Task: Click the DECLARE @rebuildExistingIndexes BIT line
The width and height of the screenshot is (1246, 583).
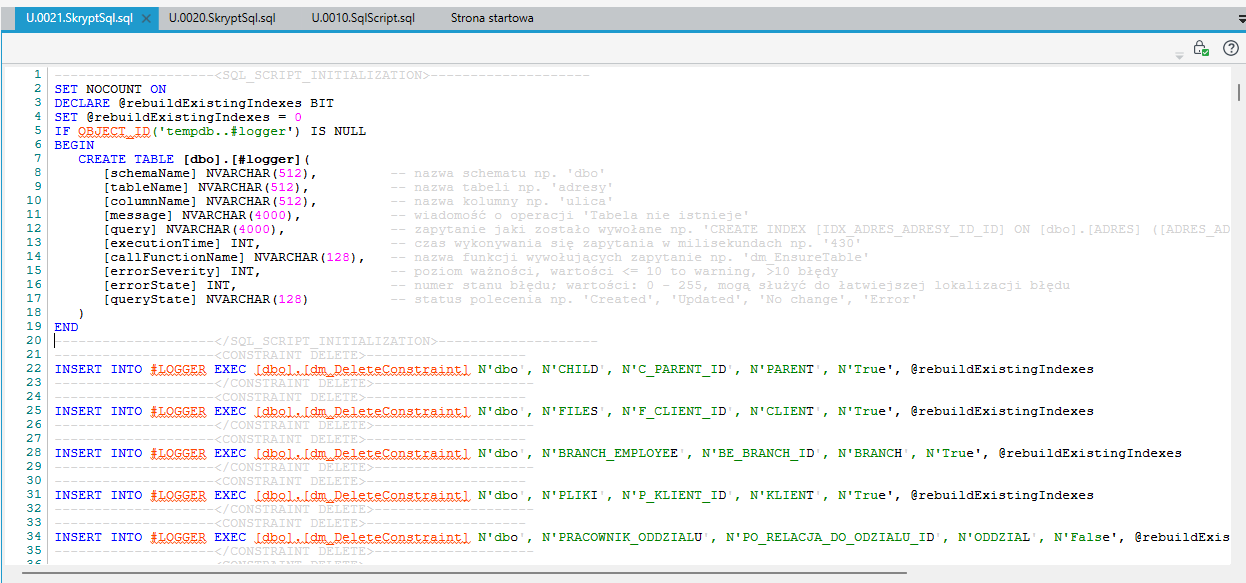Action: (x=194, y=103)
